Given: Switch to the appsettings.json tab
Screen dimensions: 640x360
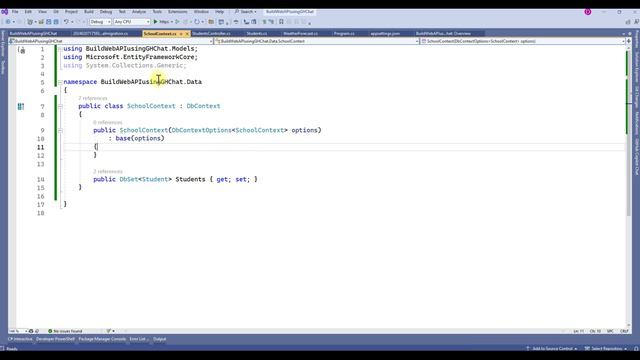Looking at the screenshot, I should (x=385, y=33).
